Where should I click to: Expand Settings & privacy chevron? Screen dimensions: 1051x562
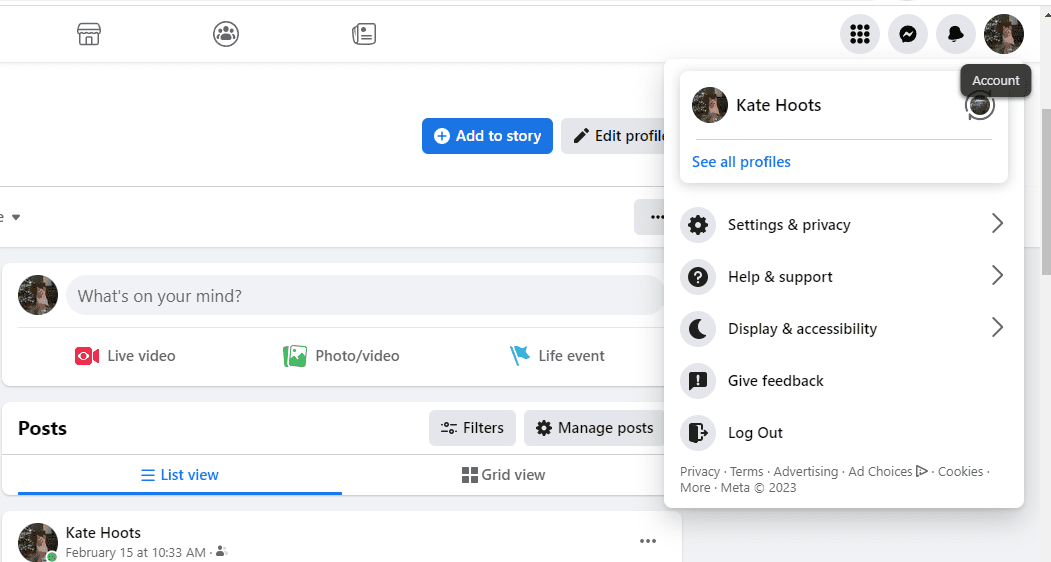click(997, 223)
